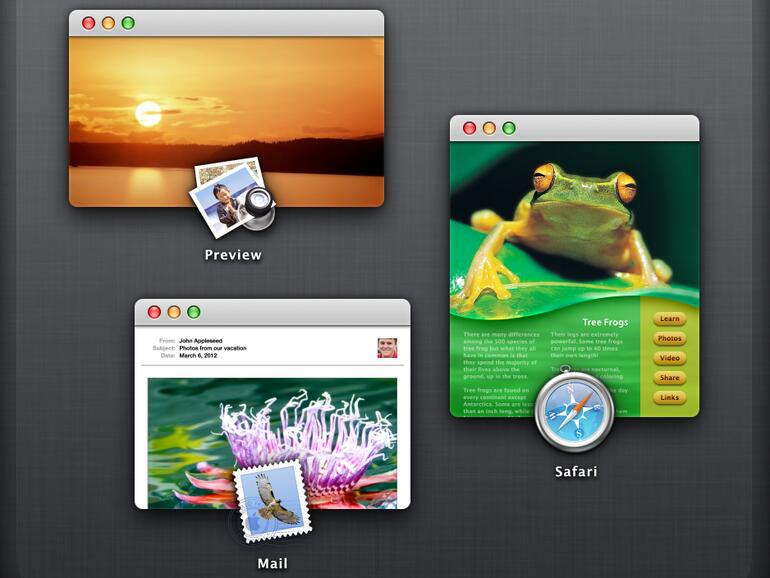770x578 pixels.
Task: Minimize the Preview window
Action: 108,23
